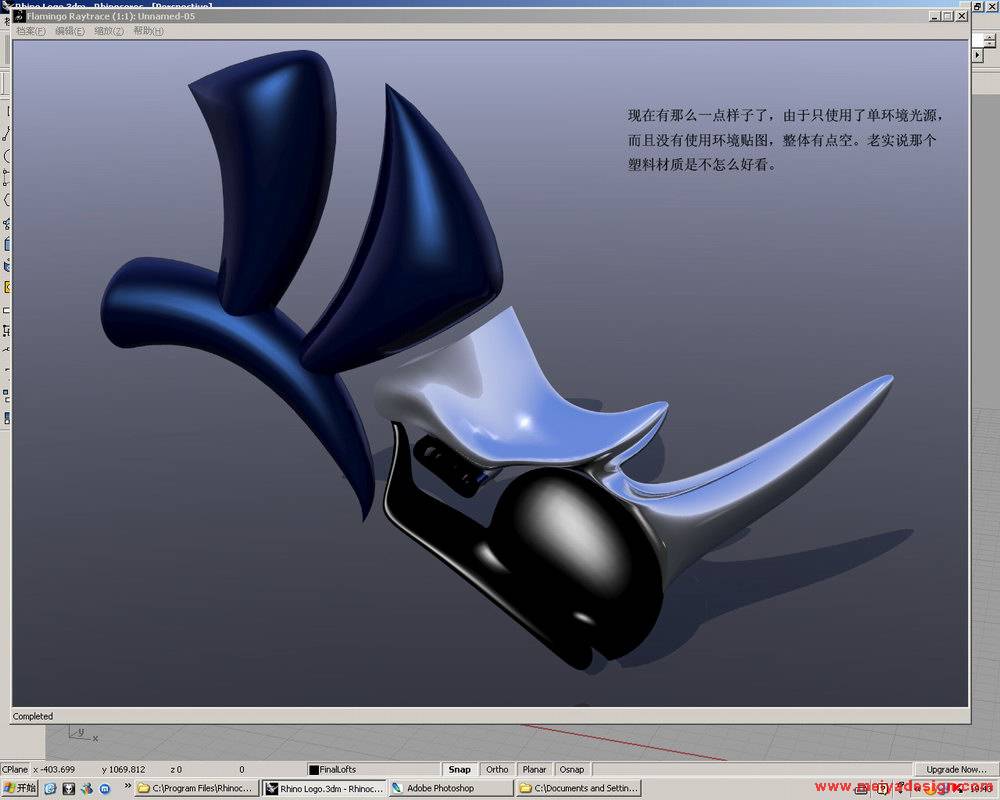Toggle Ortho mode in the status bar
This screenshot has width=1000, height=800.
(497, 769)
